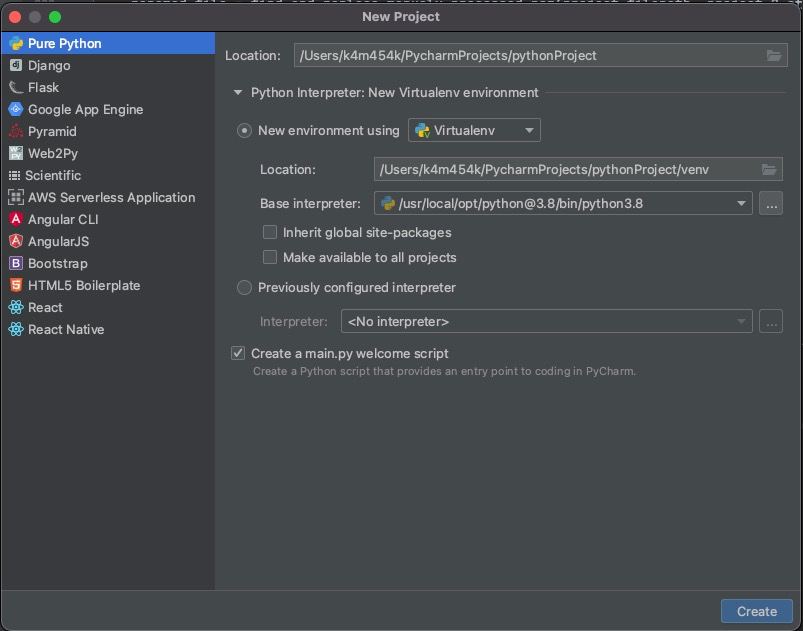Click the ellipsis button beside Base interpreter
This screenshot has width=803, height=631.
771,203
